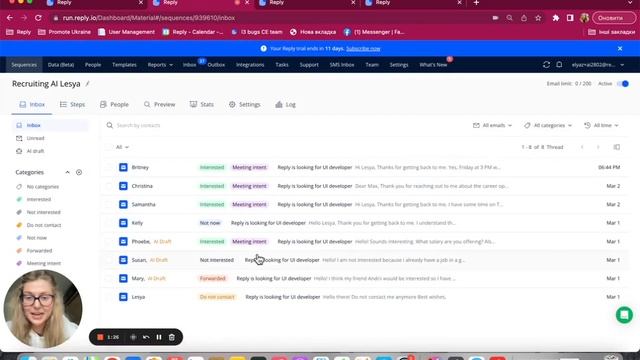Close the trial banner
The width and height of the screenshot is (640, 360).
point(620,48)
